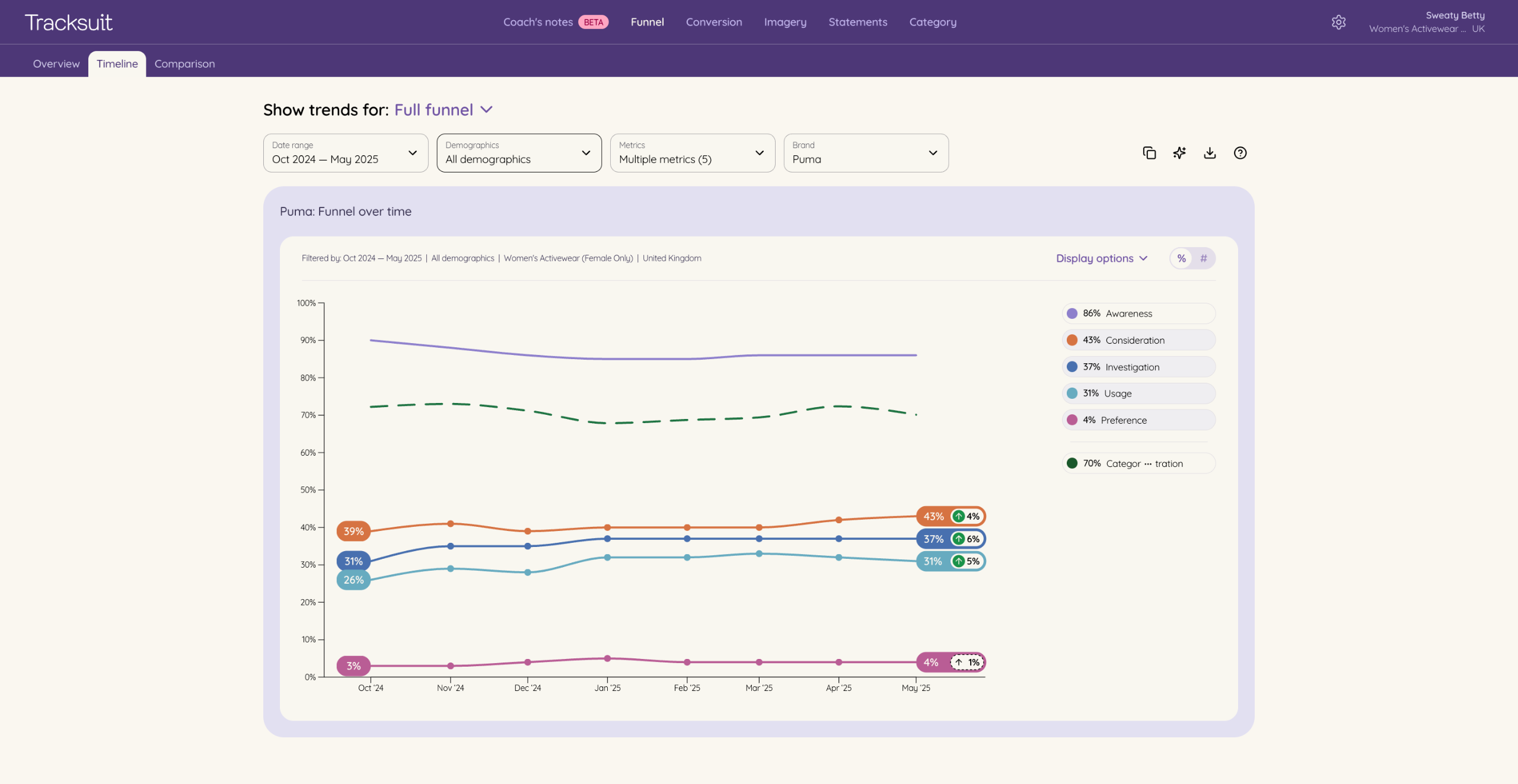Open the settings gear icon

tap(1338, 23)
